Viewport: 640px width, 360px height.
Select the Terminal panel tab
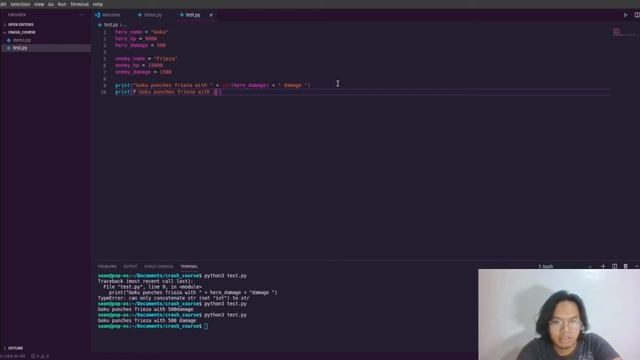pyautogui.click(x=189, y=267)
